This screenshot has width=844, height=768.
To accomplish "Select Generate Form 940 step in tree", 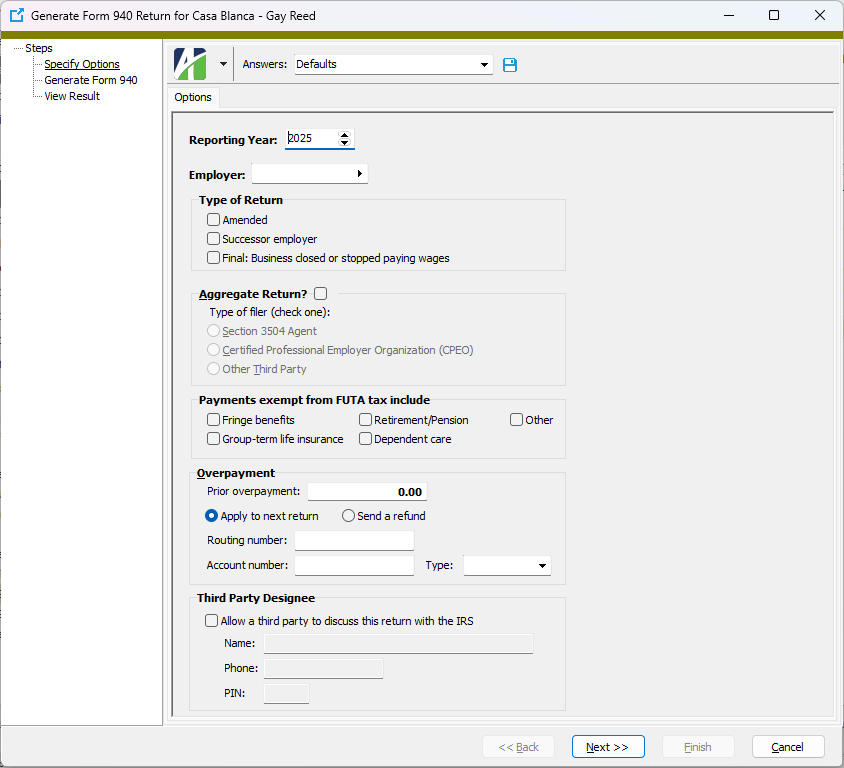I will click(91, 80).
